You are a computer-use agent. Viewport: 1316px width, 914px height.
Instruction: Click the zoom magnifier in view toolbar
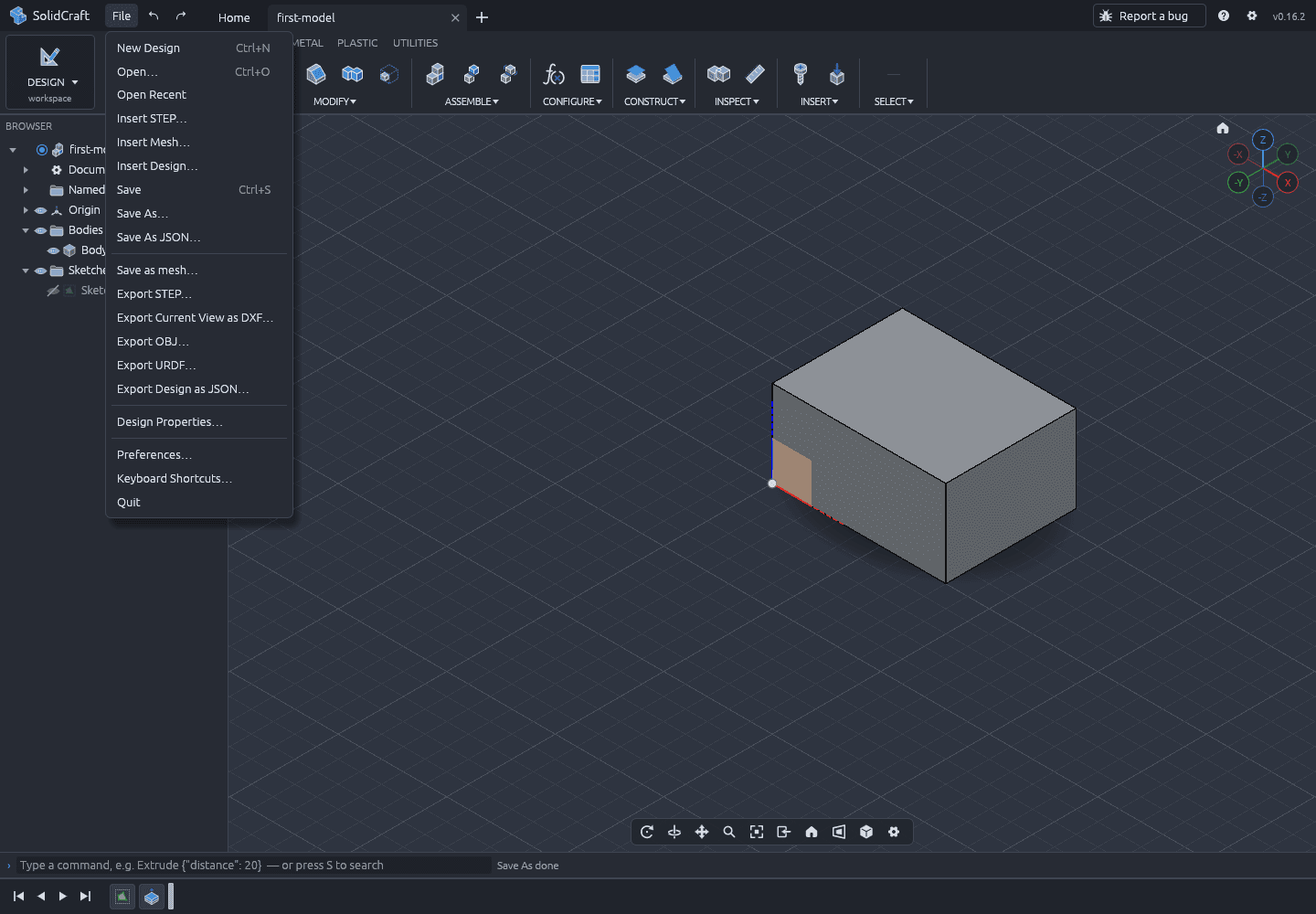pyautogui.click(x=729, y=832)
